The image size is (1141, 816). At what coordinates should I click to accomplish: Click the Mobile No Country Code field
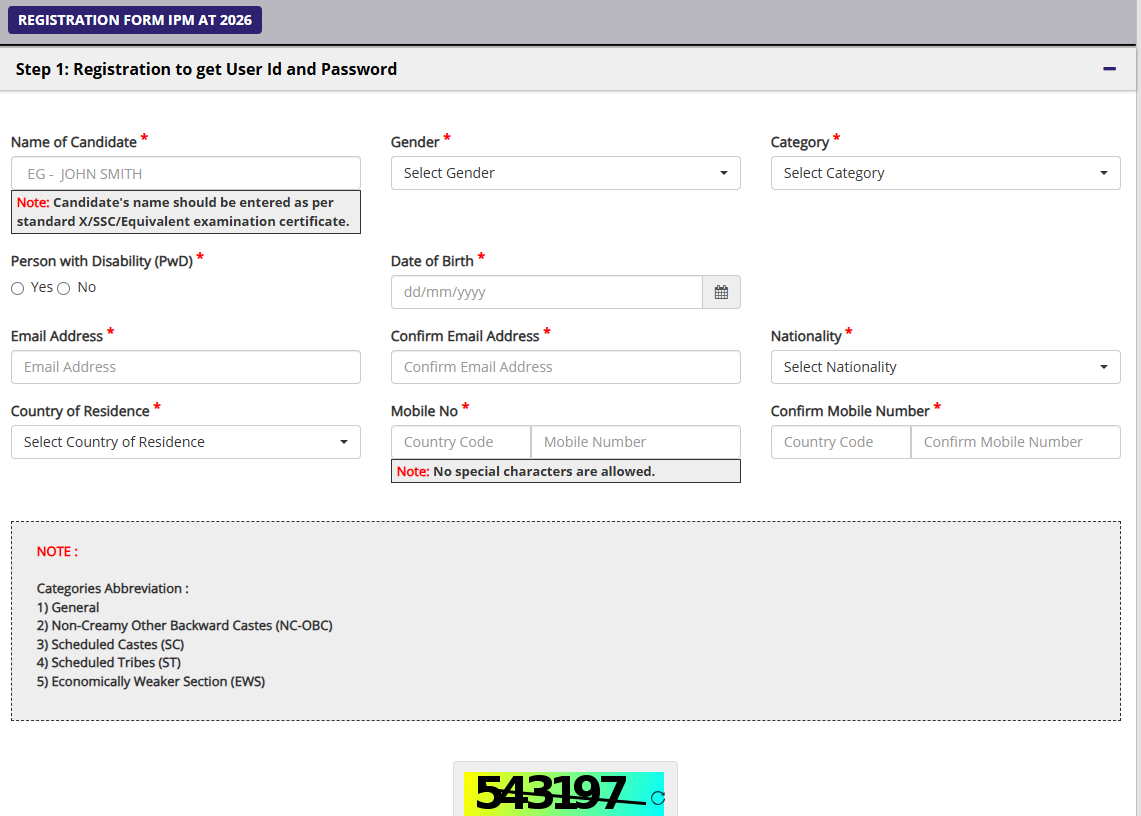pos(460,442)
